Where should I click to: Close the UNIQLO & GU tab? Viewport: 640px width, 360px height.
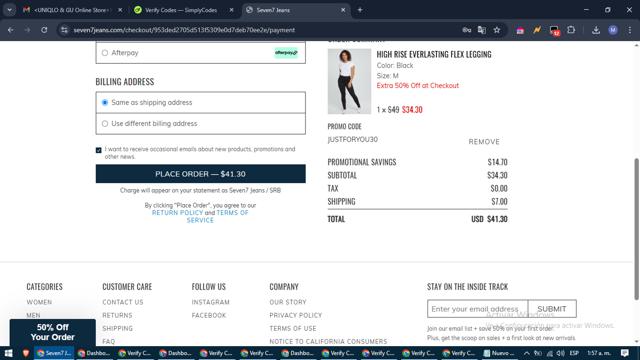click(x=120, y=10)
